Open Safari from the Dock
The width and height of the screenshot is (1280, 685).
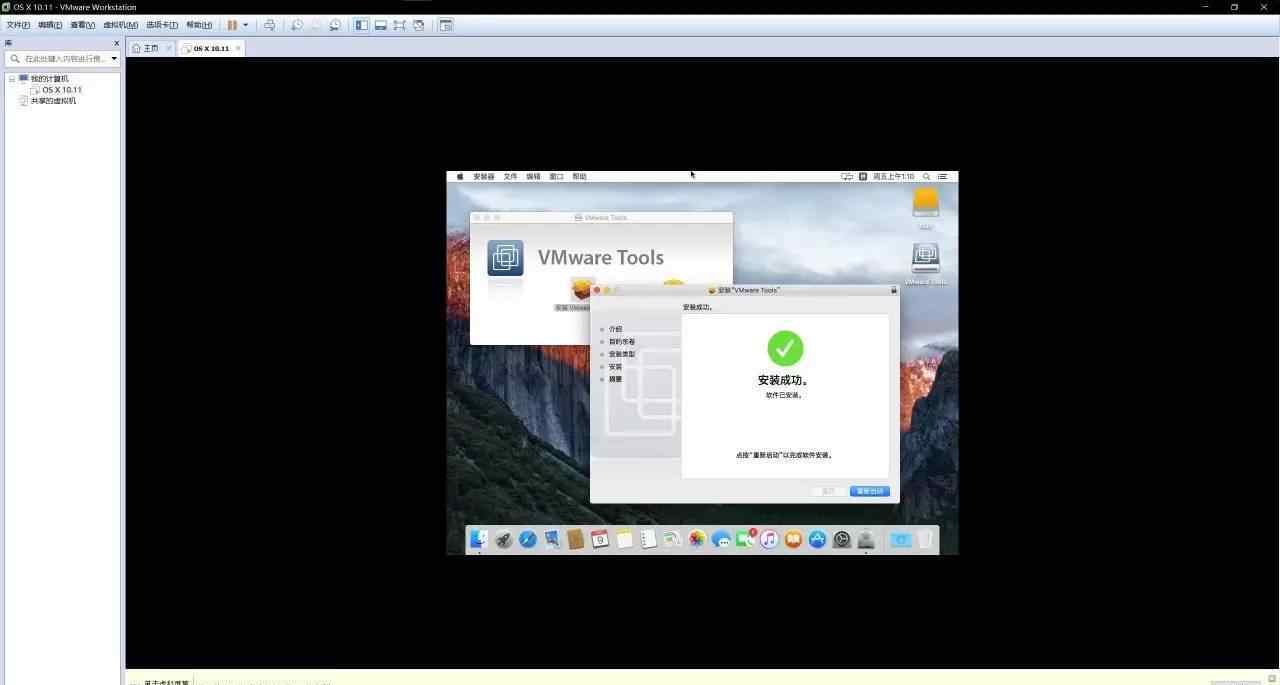click(x=528, y=539)
